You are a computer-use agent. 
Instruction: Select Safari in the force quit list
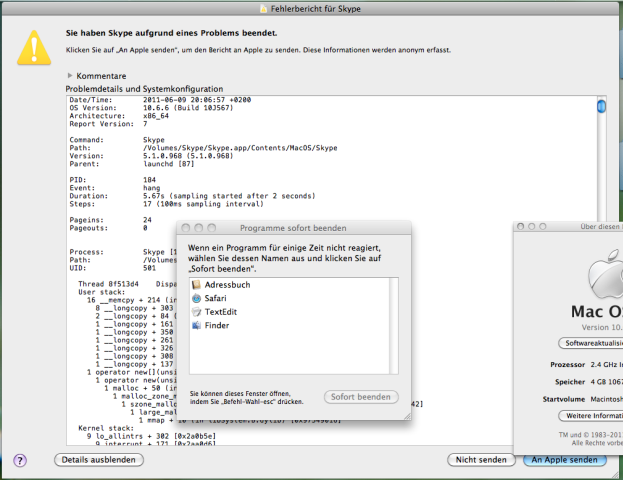pyautogui.click(x=290, y=298)
